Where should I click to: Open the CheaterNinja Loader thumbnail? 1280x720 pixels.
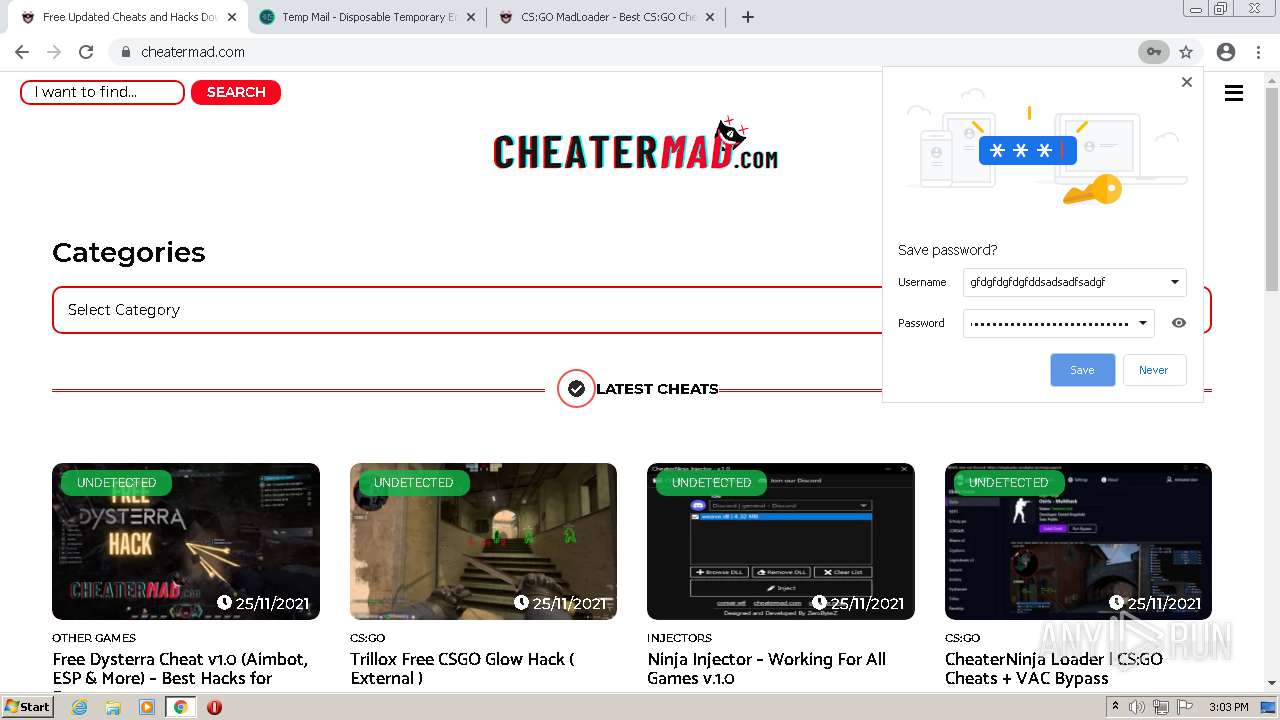pyautogui.click(x=1078, y=541)
